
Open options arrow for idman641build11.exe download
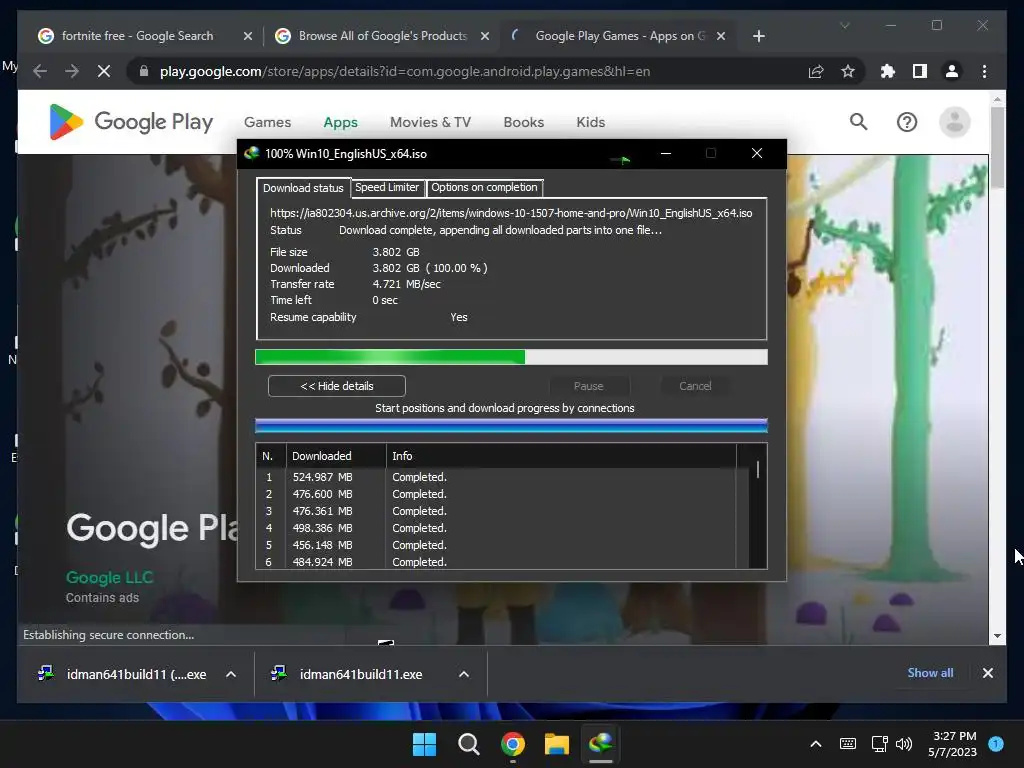tap(464, 674)
